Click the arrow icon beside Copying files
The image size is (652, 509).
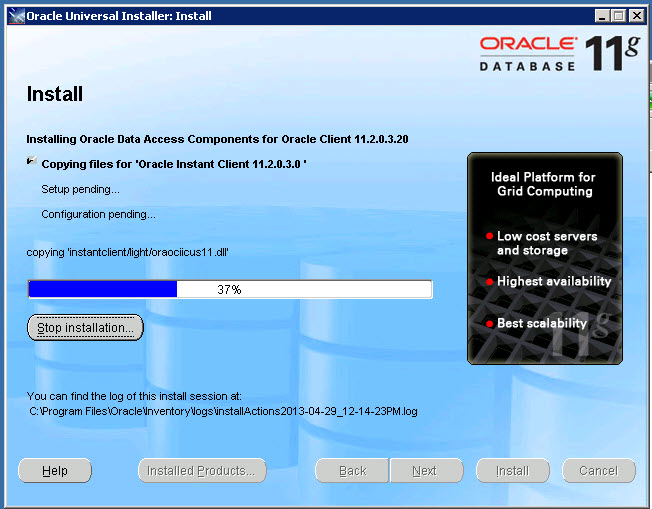click(32, 161)
